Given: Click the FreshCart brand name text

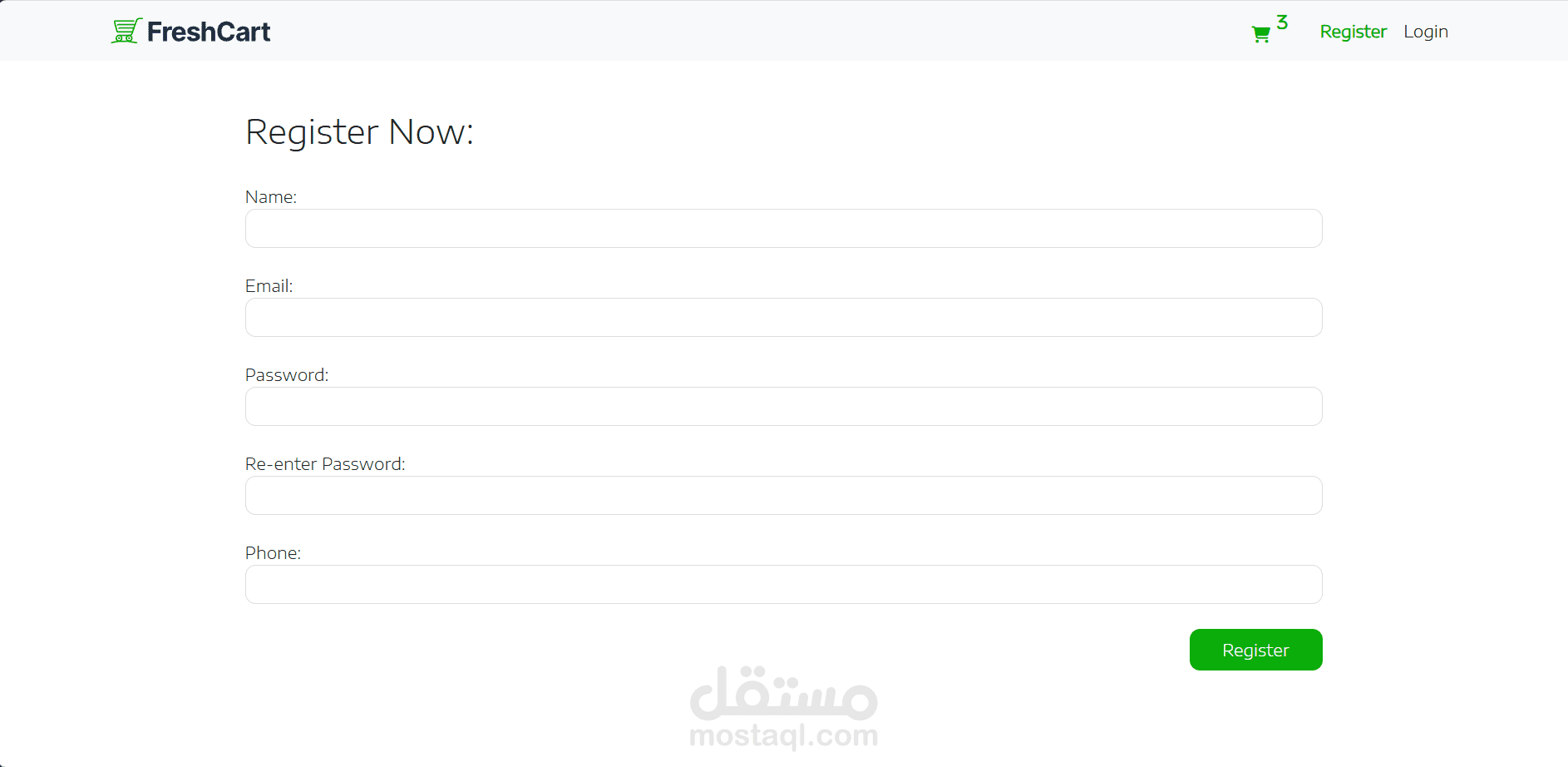Looking at the screenshot, I should (209, 32).
